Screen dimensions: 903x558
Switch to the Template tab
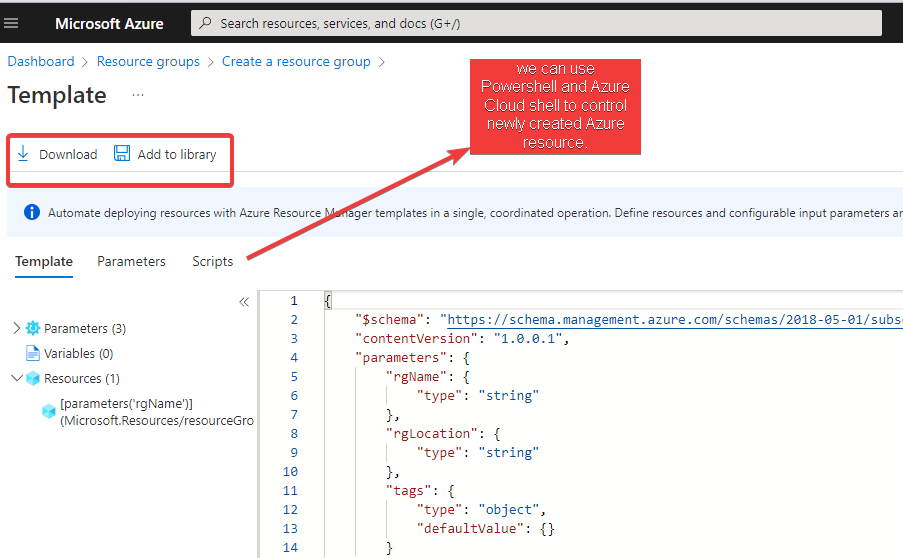pyautogui.click(x=44, y=261)
